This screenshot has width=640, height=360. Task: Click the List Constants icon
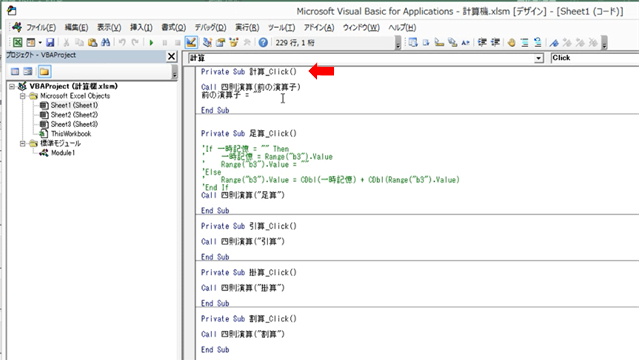(426, 42)
